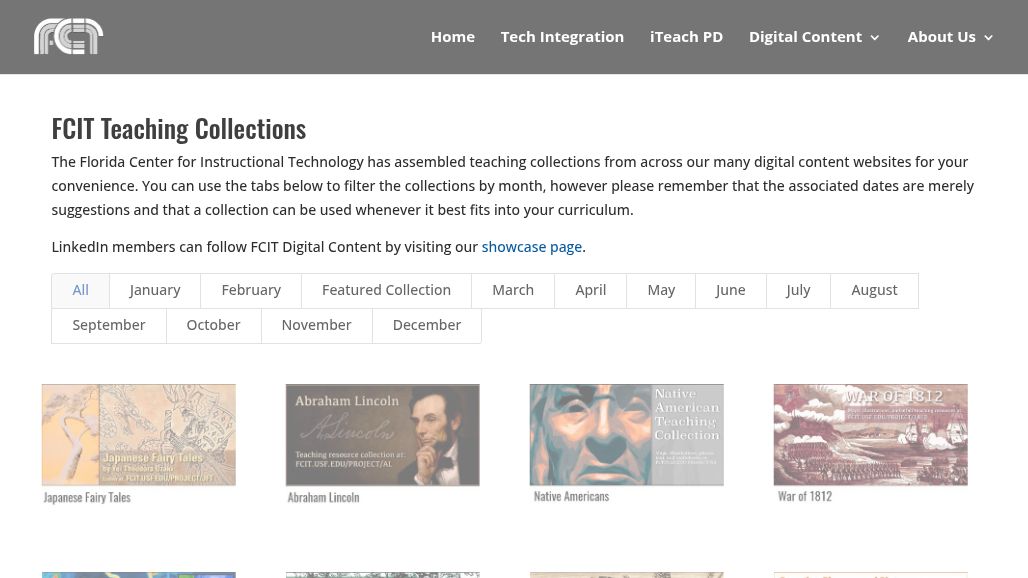The height and width of the screenshot is (578, 1028).
Task: Open the Native American Teaching Collection image
Action: [627, 435]
